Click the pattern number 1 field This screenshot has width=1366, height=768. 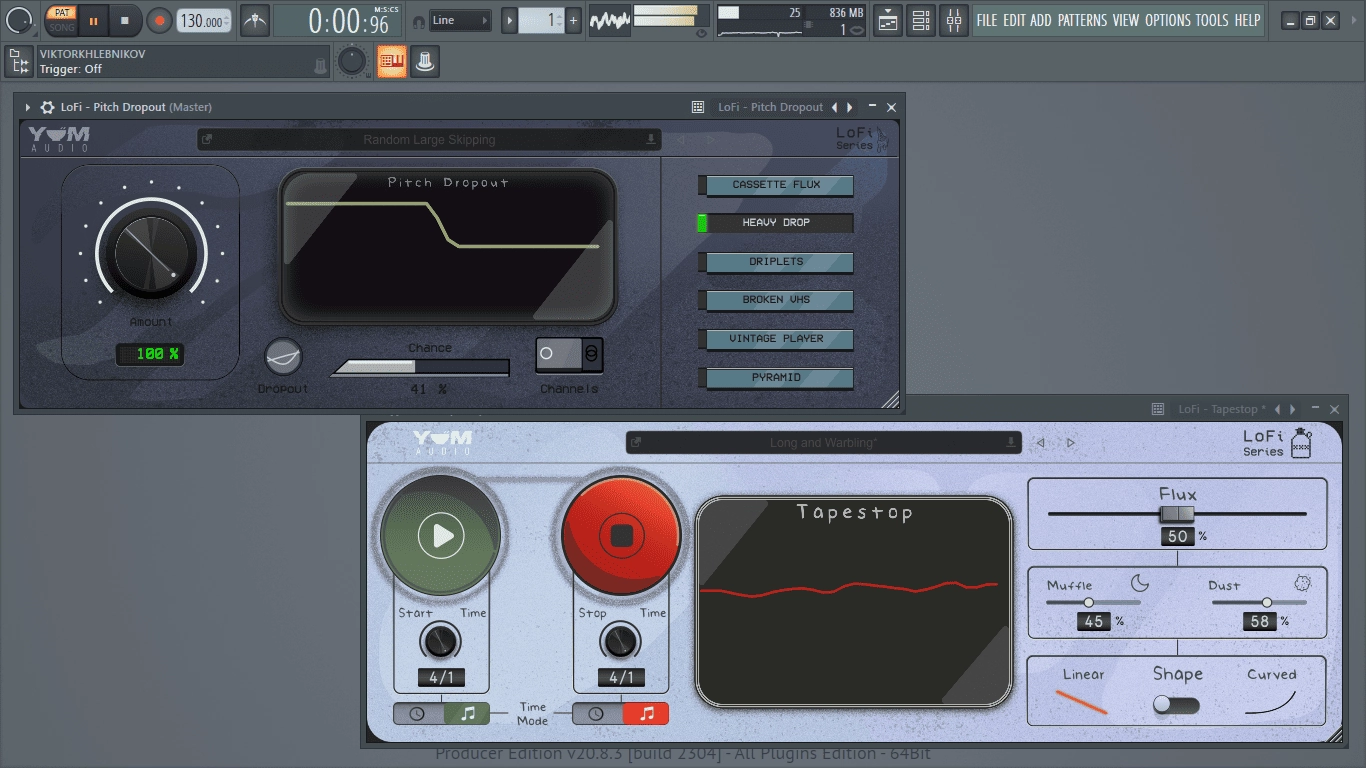tap(541, 20)
